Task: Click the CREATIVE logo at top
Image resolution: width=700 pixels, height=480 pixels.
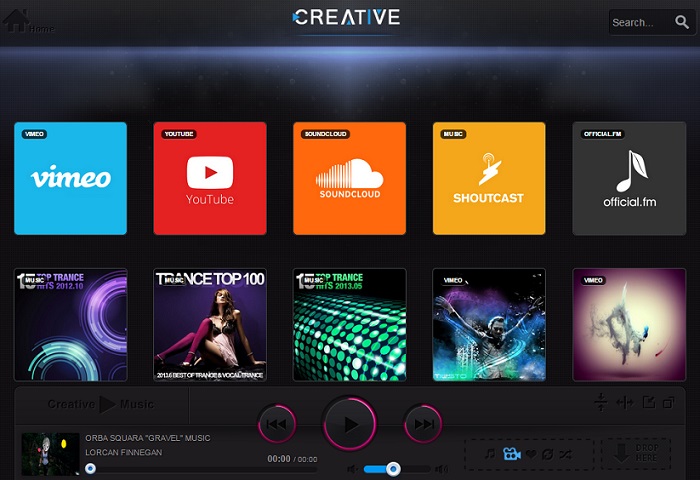Action: pyautogui.click(x=346, y=17)
